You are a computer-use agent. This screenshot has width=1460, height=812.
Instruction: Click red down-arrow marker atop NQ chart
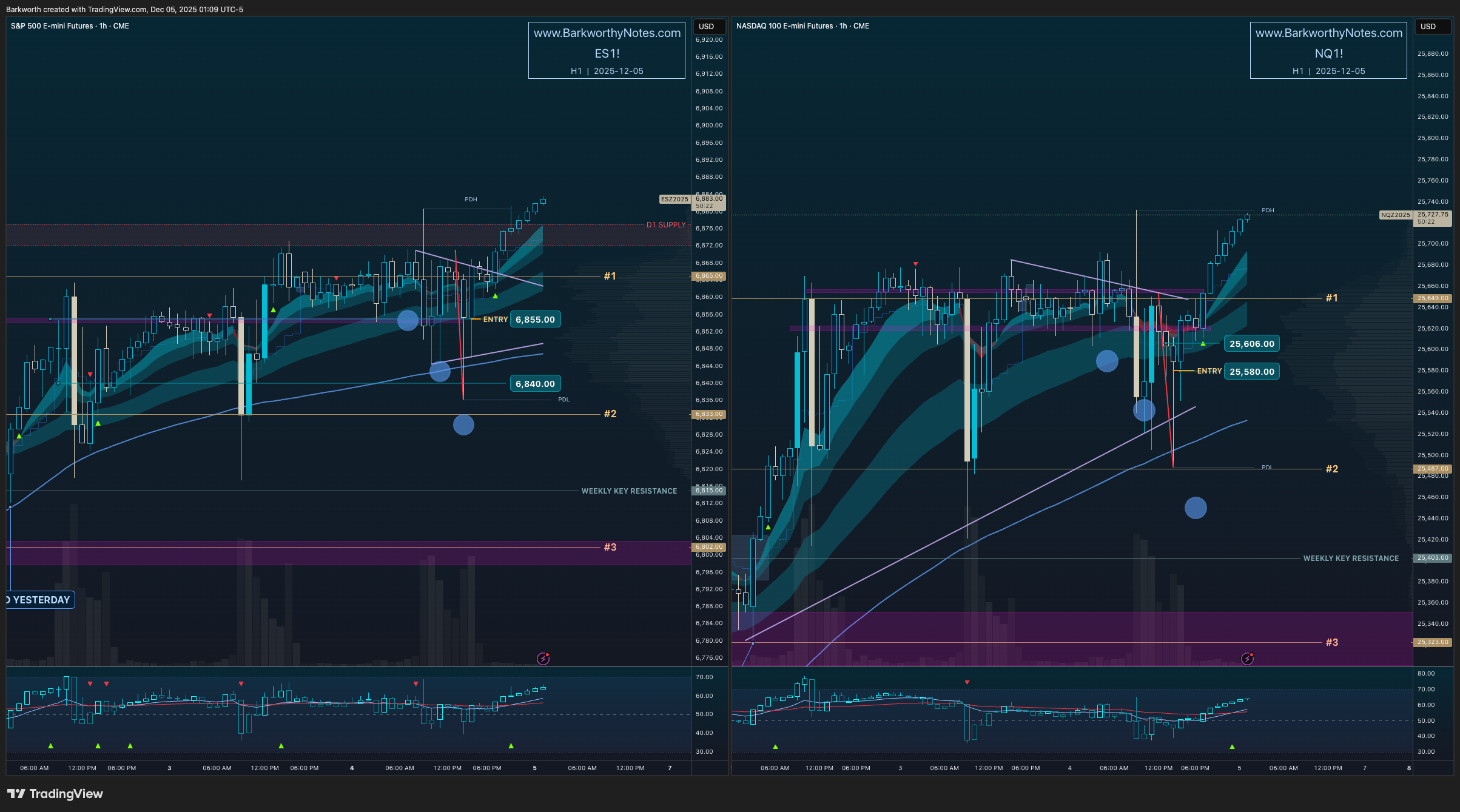pos(915,264)
